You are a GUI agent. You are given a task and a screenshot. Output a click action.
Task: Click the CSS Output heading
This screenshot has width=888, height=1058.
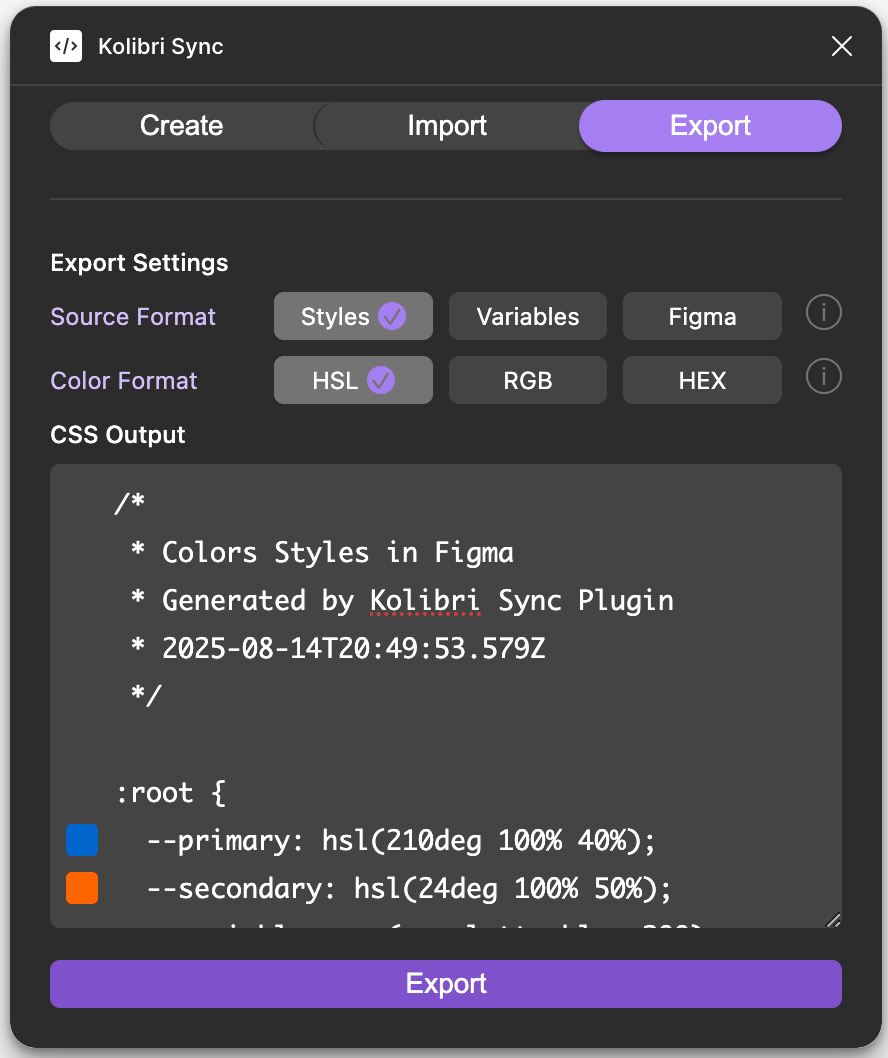coord(117,435)
